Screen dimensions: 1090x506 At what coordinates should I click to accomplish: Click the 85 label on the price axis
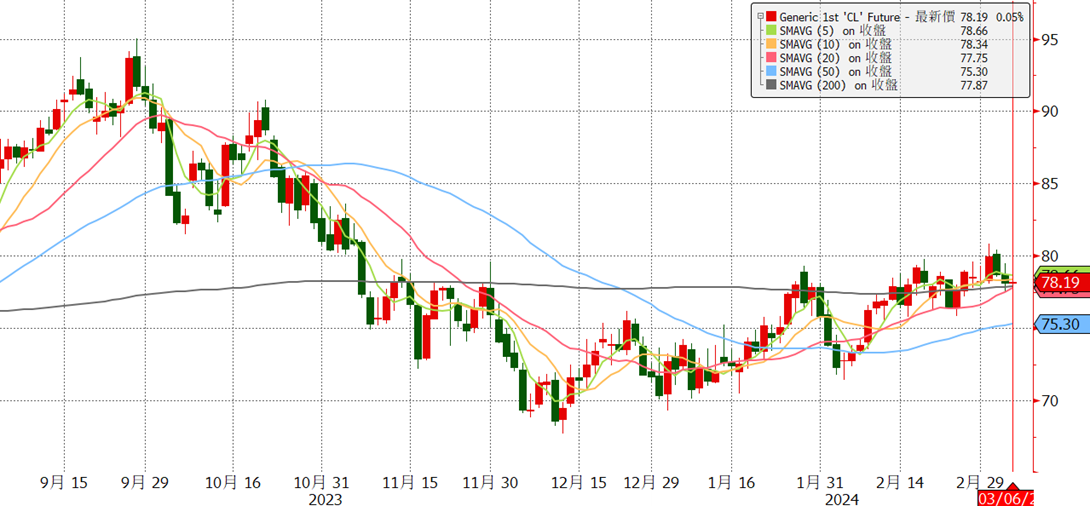click(1052, 184)
